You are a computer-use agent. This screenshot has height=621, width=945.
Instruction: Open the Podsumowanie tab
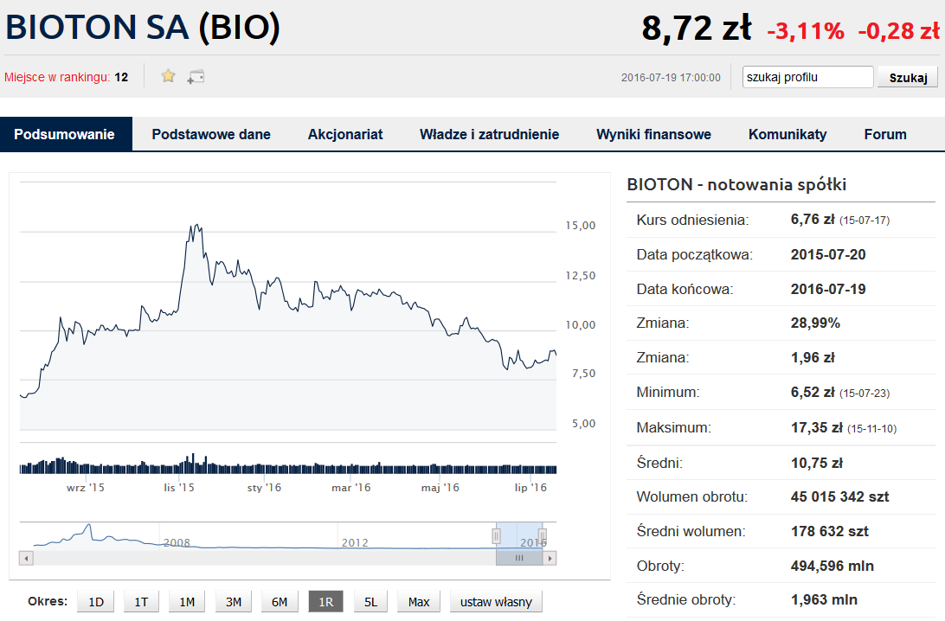pyautogui.click(x=64, y=134)
